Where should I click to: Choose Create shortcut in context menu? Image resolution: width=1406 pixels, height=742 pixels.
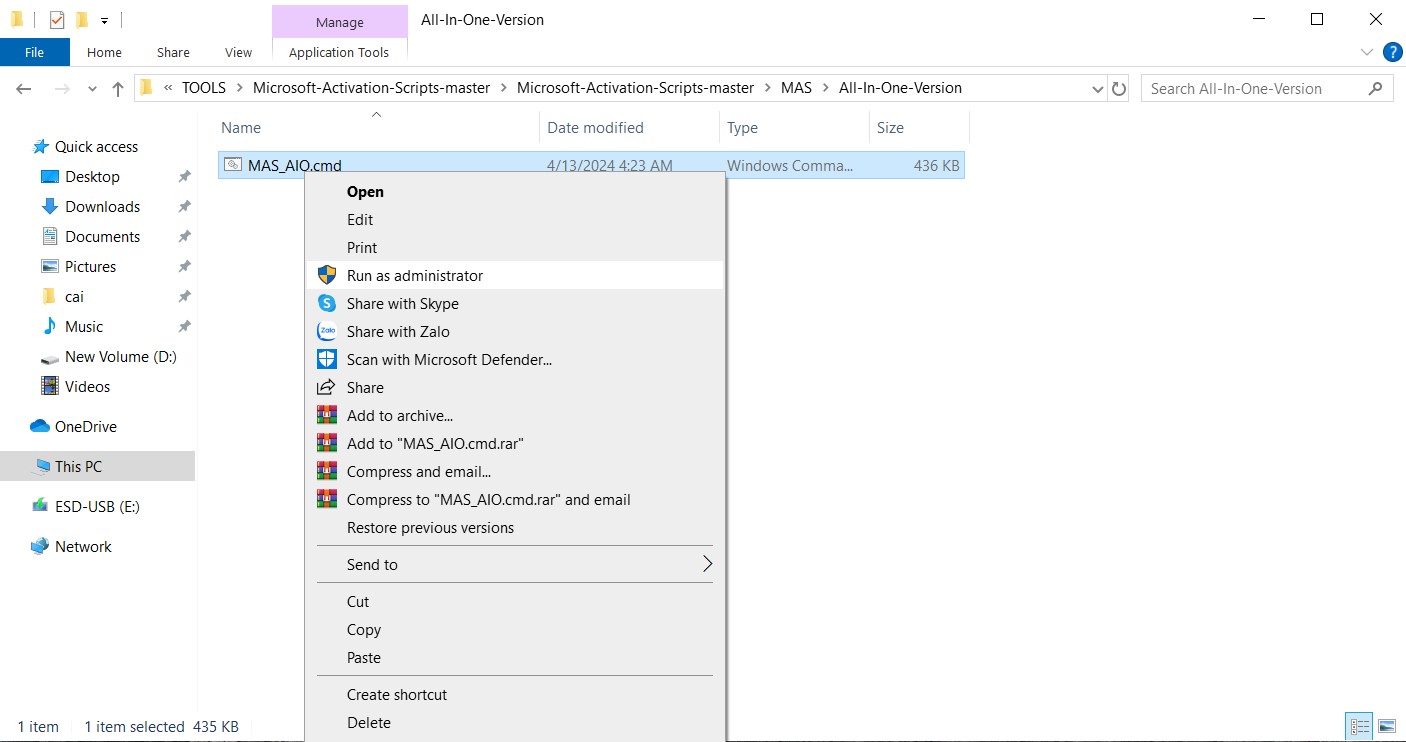point(514,695)
